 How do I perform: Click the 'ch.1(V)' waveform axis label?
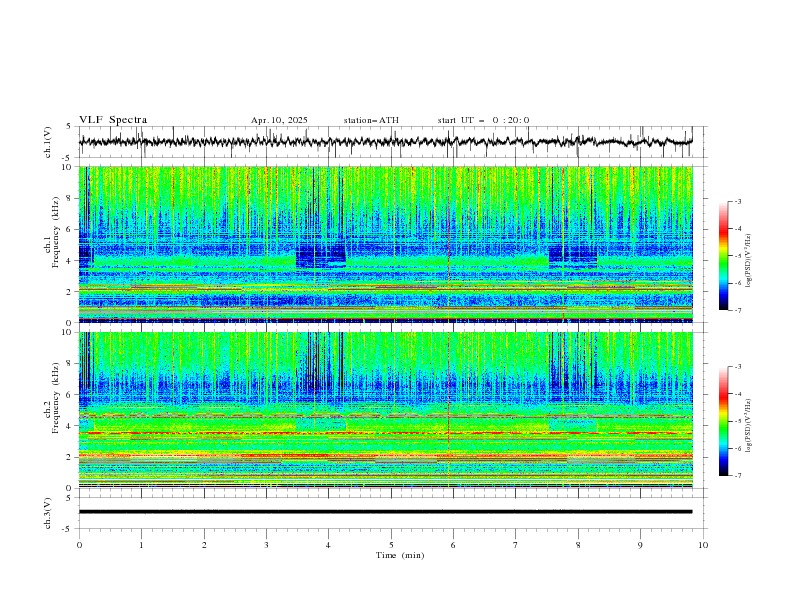pyautogui.click(x=48, y=142)
